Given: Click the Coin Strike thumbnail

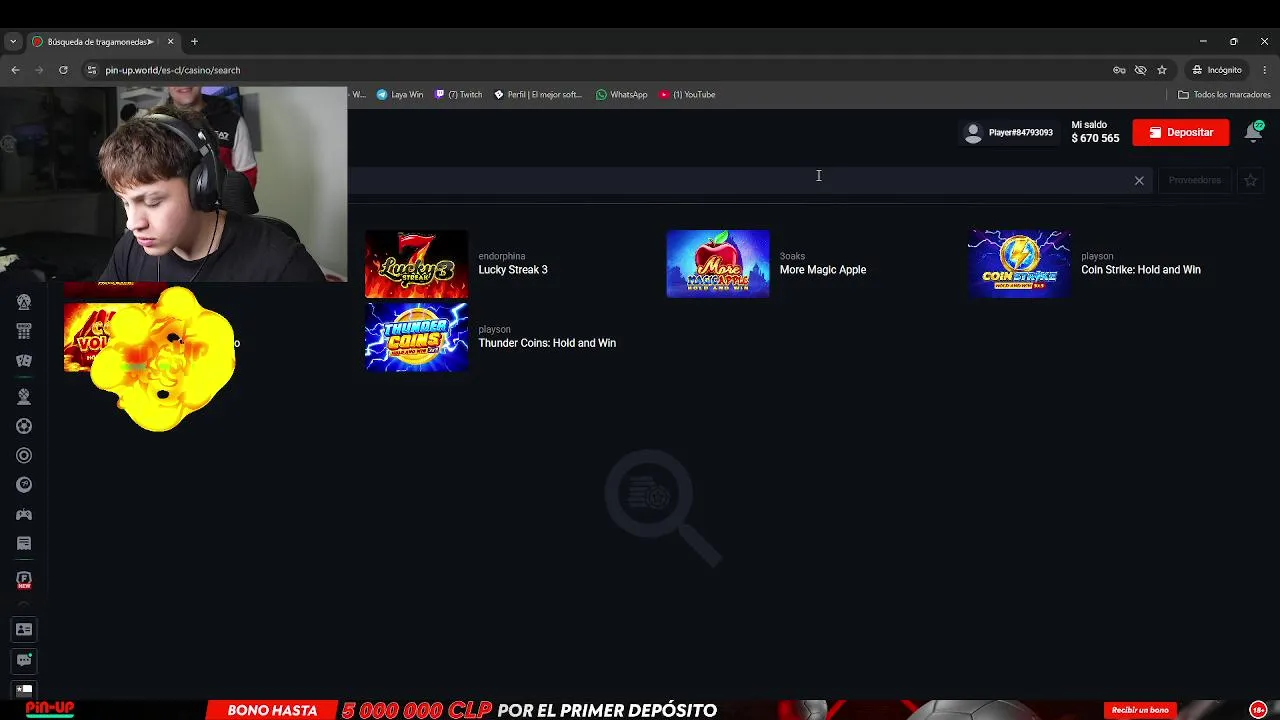Looking at the screenshot, I should pyautogui.click(x=1019, y=264).
